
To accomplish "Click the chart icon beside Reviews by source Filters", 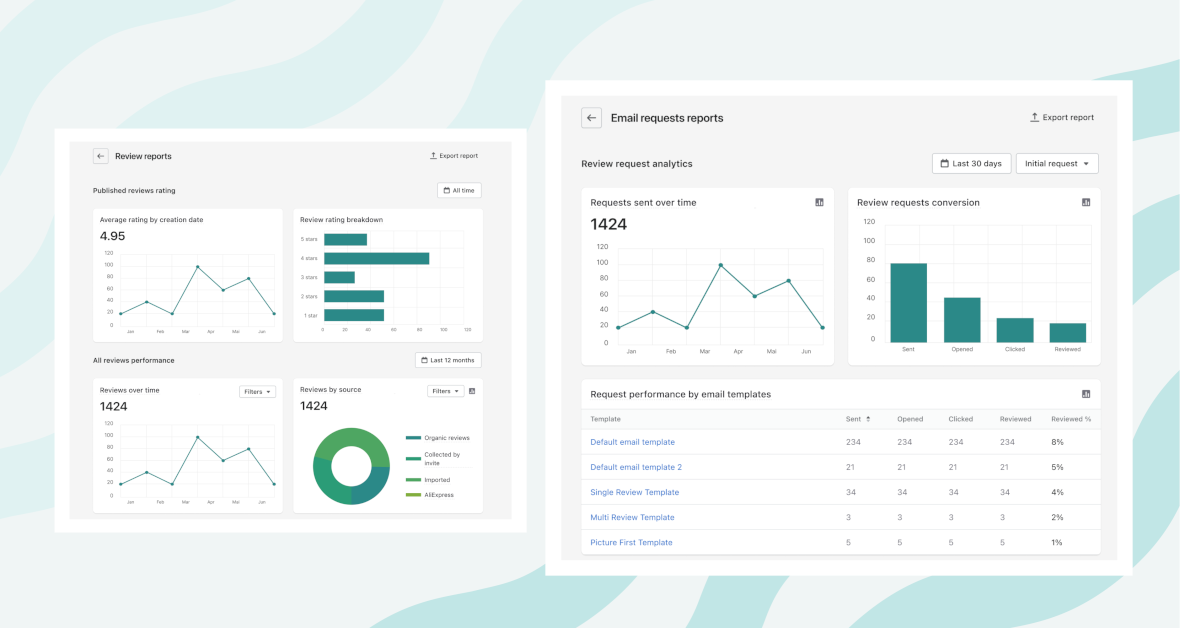I will 470,390.
